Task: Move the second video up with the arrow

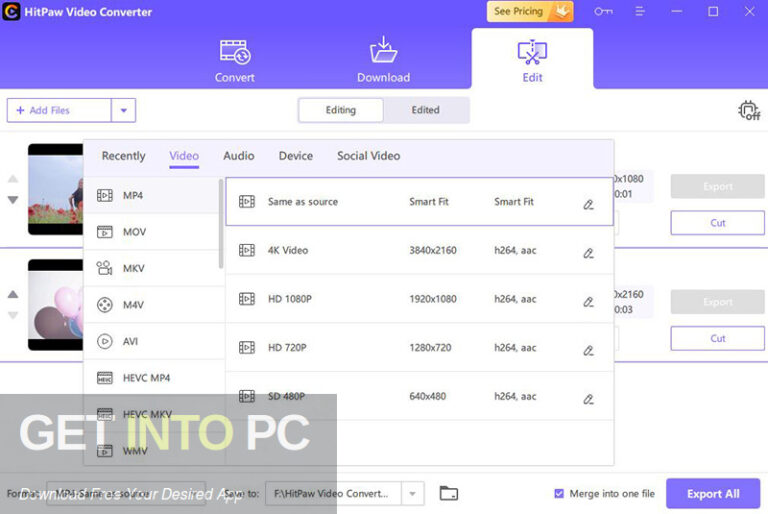Action: [x=13, y=294]
